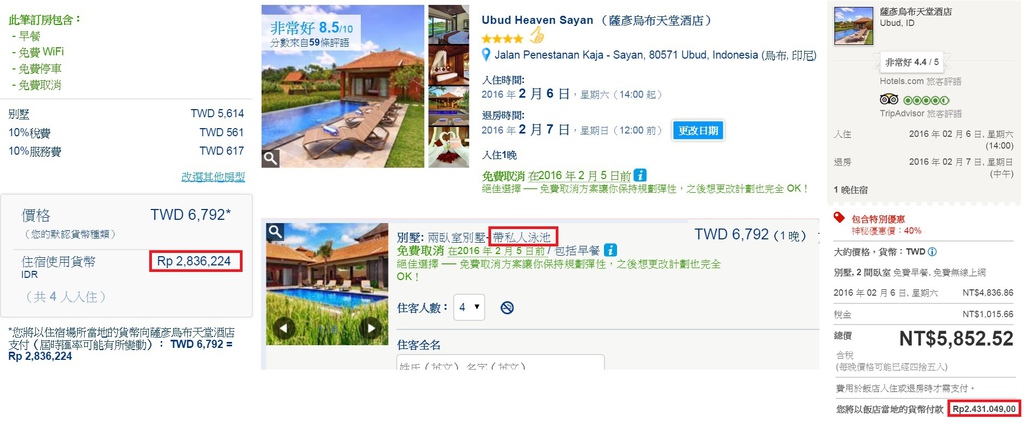This screenshot has width=1024, height=425.
Task: Click the magnifier icon on main hotel photo
Action: click(x=271, y=158)
